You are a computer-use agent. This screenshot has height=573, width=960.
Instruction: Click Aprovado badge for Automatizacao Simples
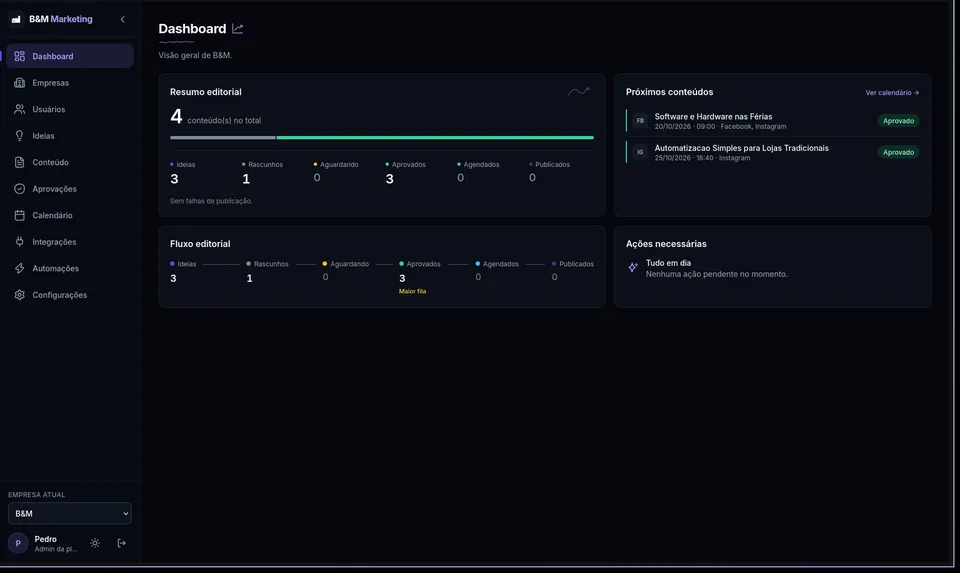pyautogui.click(x=898, y=152)
